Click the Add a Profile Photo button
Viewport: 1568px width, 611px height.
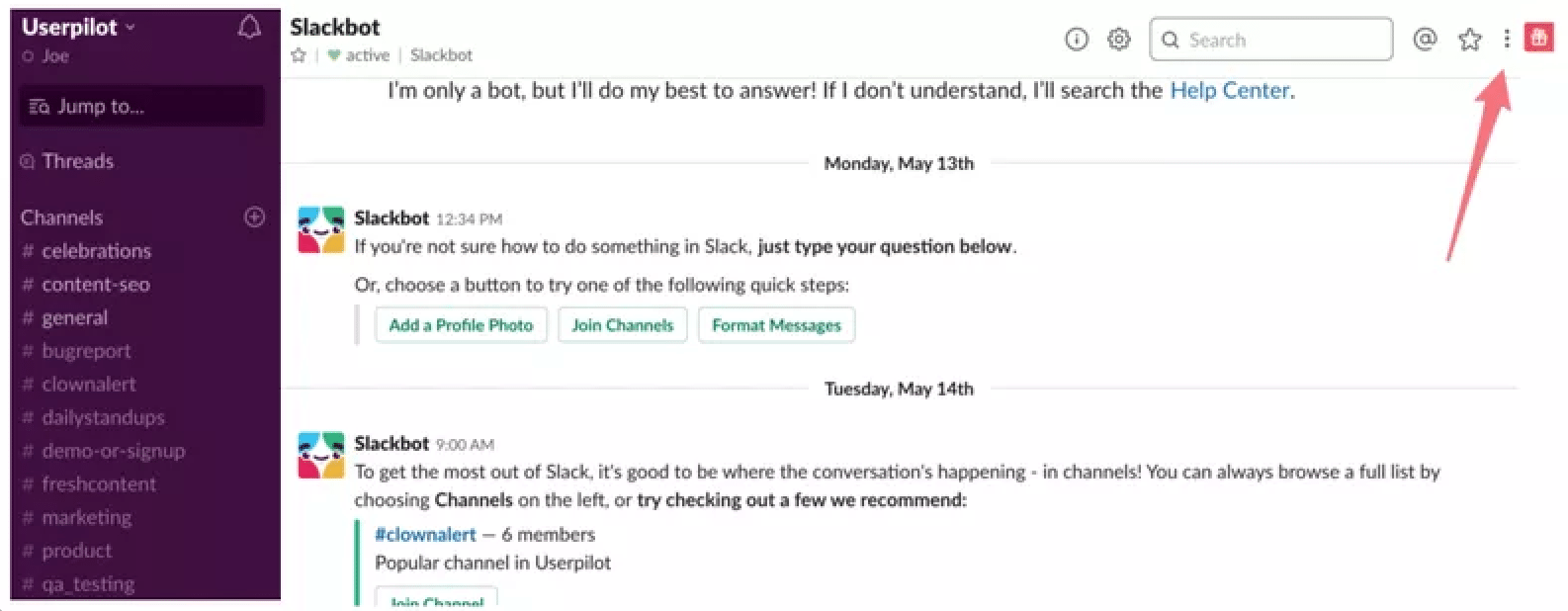click(461, 325)
